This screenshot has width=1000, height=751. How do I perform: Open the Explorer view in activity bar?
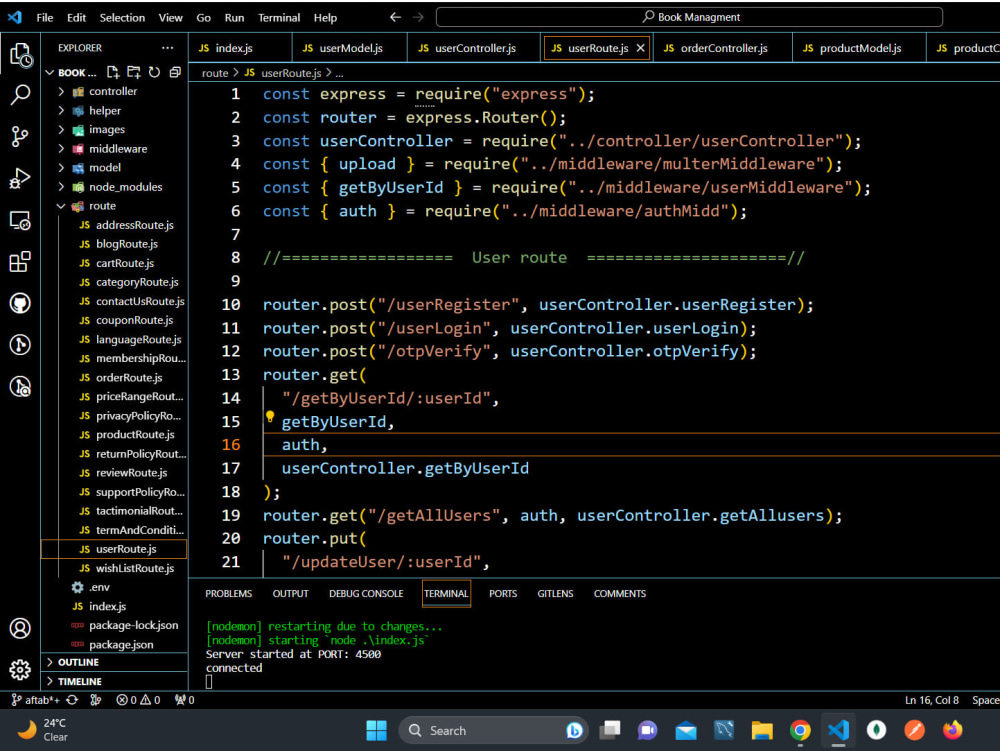20,55
